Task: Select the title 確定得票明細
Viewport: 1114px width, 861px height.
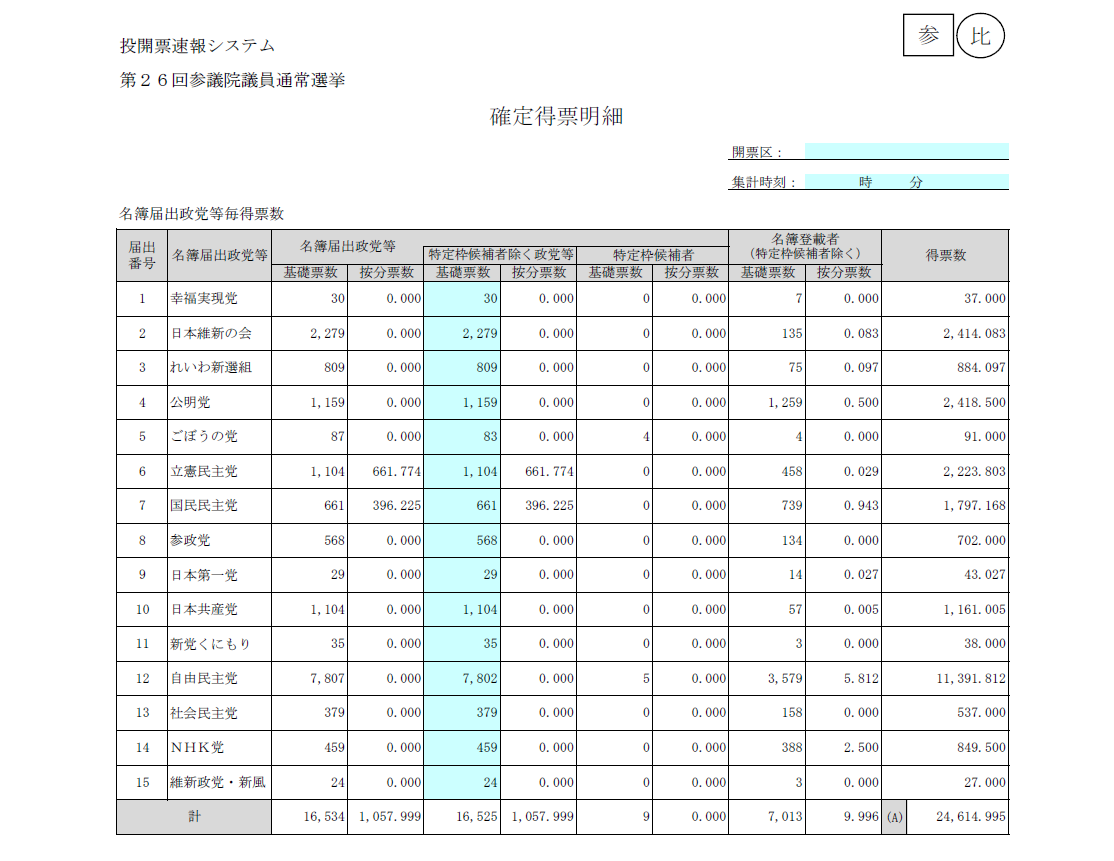Action: (556, 117)
